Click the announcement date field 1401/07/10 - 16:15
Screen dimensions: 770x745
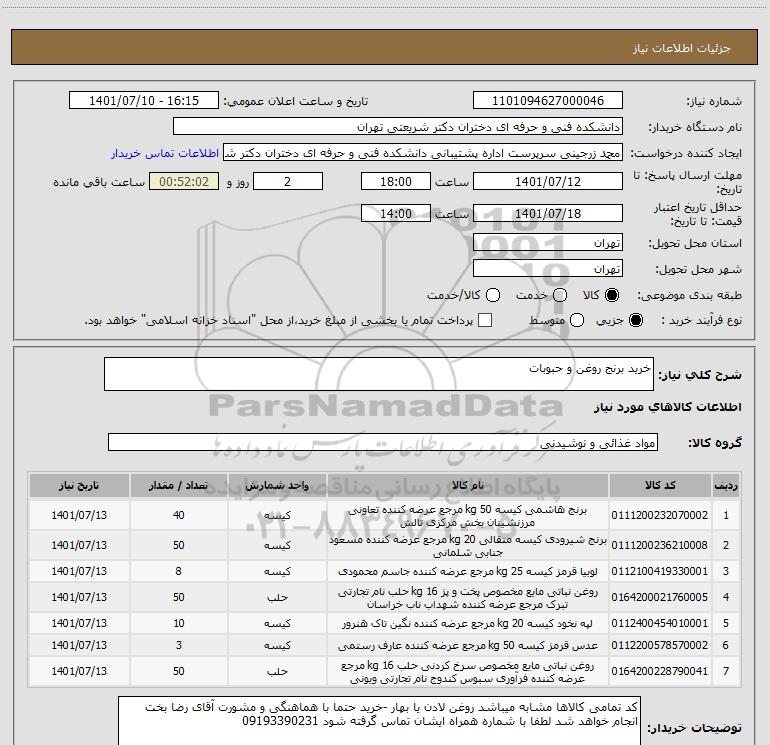(x=144, y=101)
